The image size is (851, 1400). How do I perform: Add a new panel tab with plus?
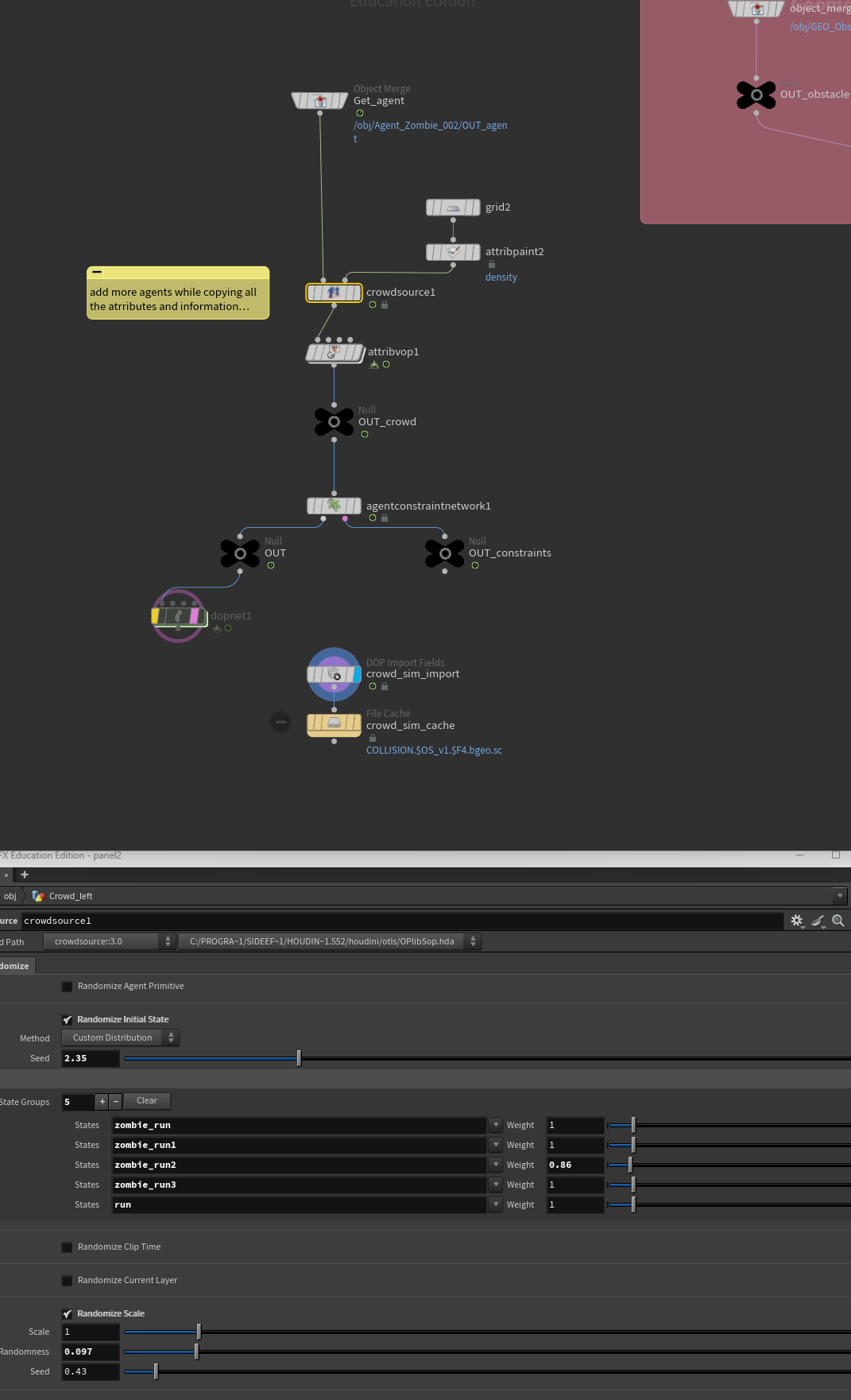pyautogui.click(x=25, y=875)
